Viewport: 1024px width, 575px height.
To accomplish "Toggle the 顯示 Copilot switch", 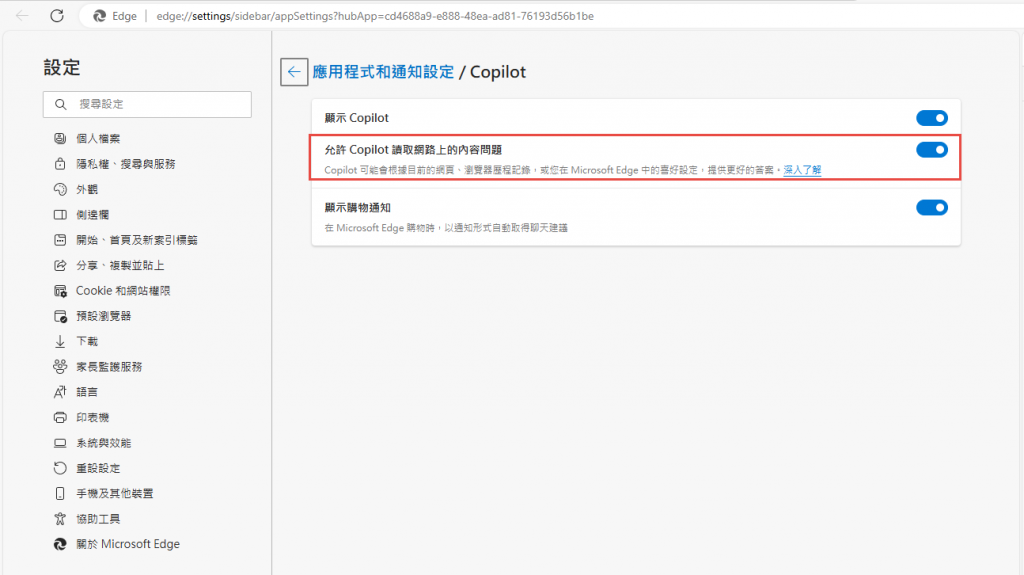I will pos(931,118).
